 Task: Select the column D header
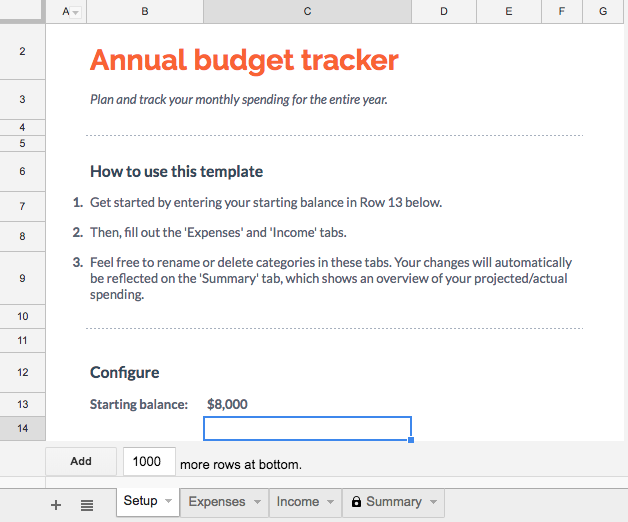coord(444,12)
